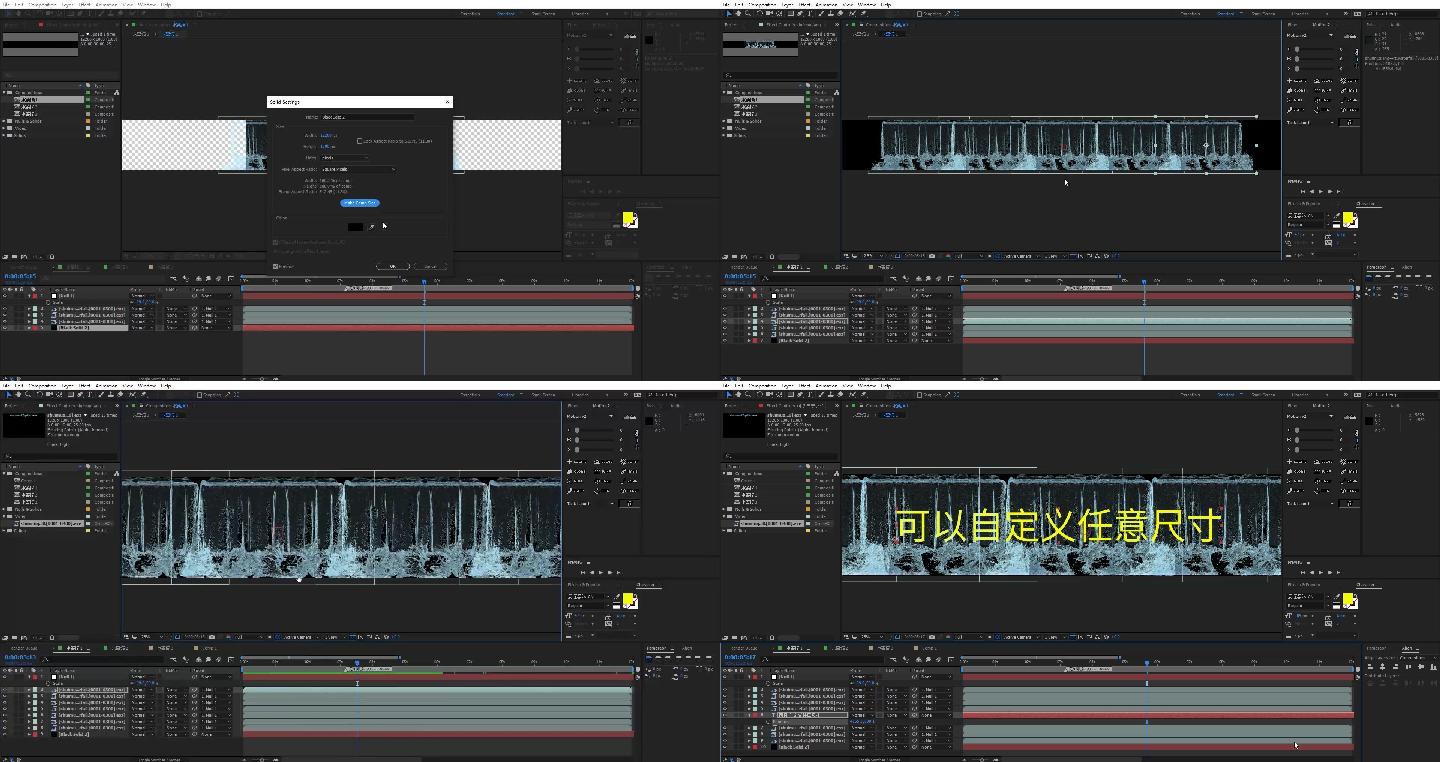
Task: Tick Lock Aspect Ratio checkbox in Solid Settings
Action: [x=360, y=141]
